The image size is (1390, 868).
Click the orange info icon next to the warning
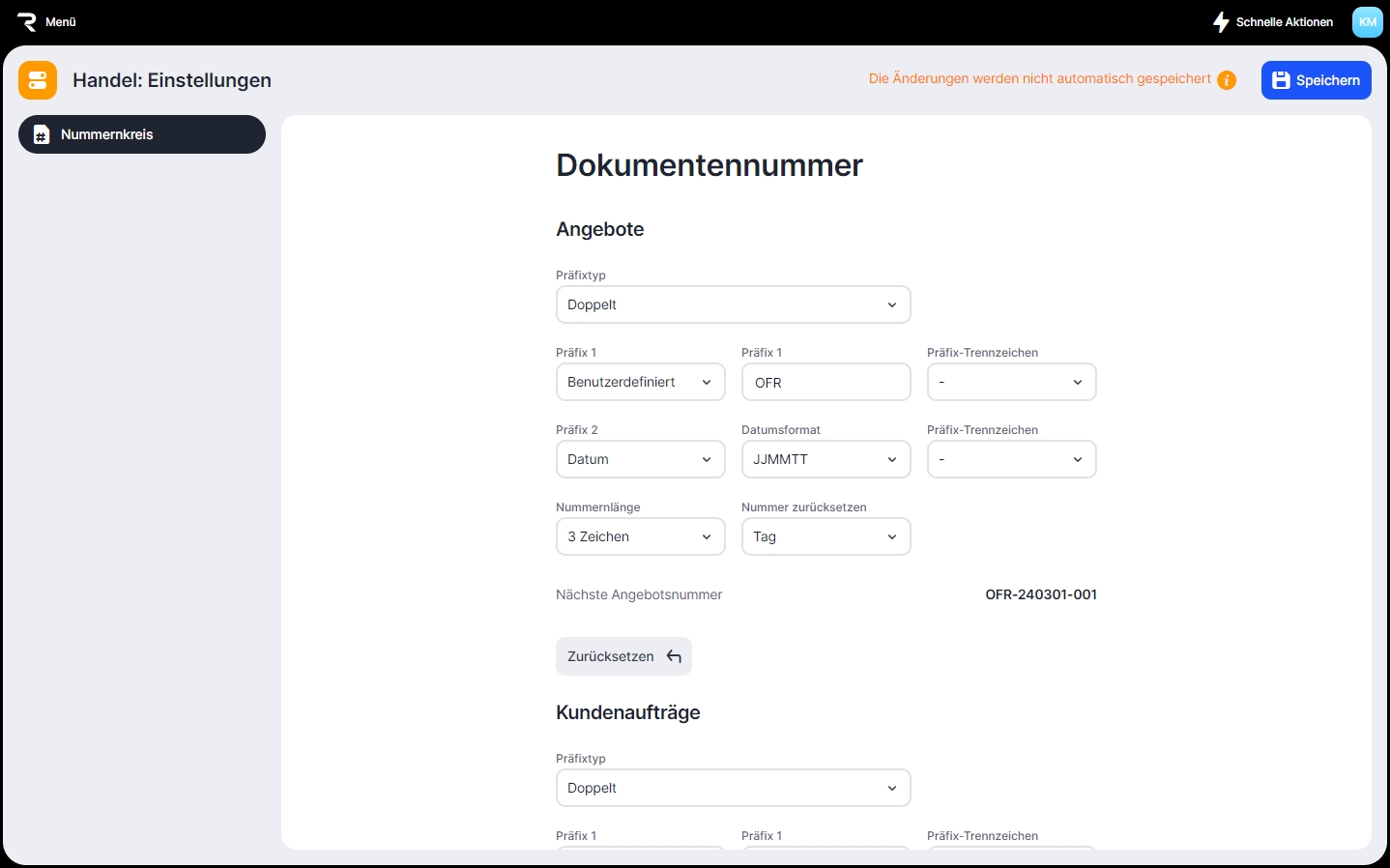[1227, 80]
